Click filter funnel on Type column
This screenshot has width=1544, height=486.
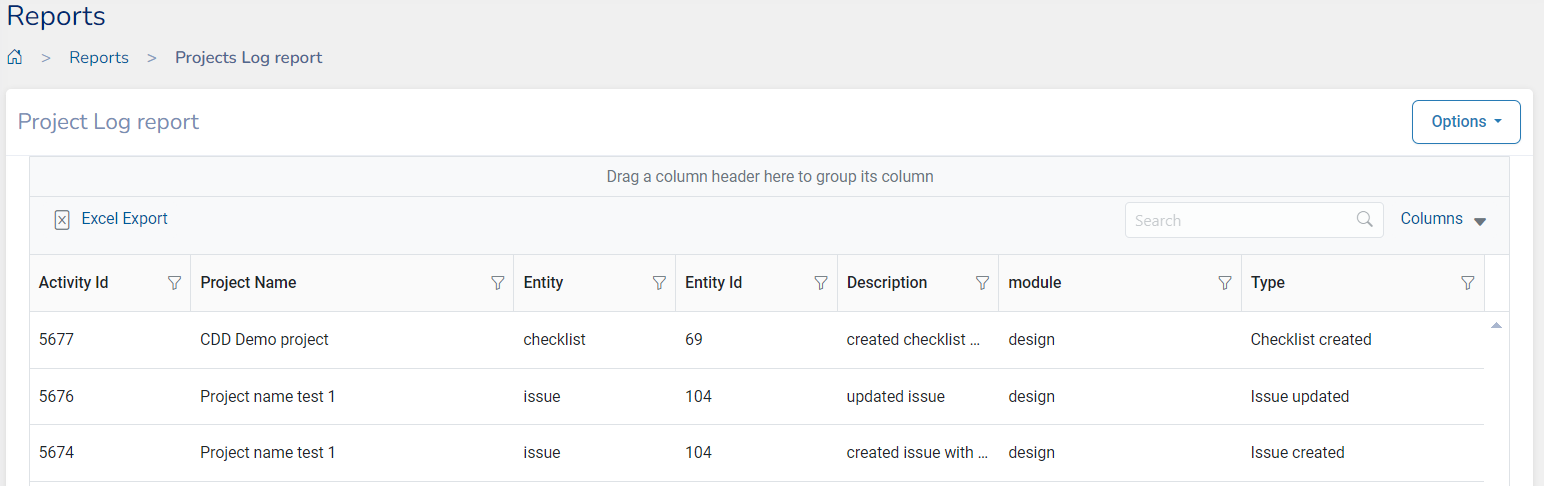pos(1467,283)
